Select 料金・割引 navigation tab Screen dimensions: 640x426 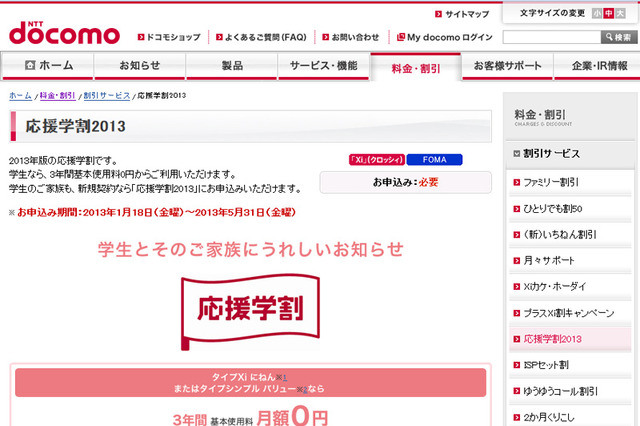pos(416,68)
